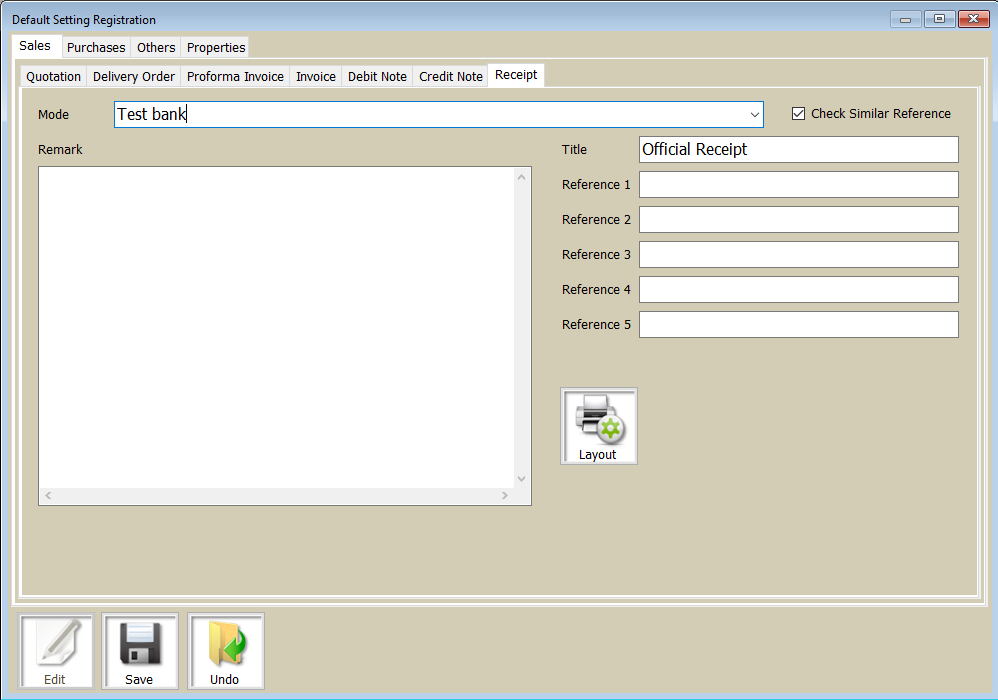The image size is (998, 700).
Task: Open the Proforma Invoice sub-tab
Action: point(235,76)
